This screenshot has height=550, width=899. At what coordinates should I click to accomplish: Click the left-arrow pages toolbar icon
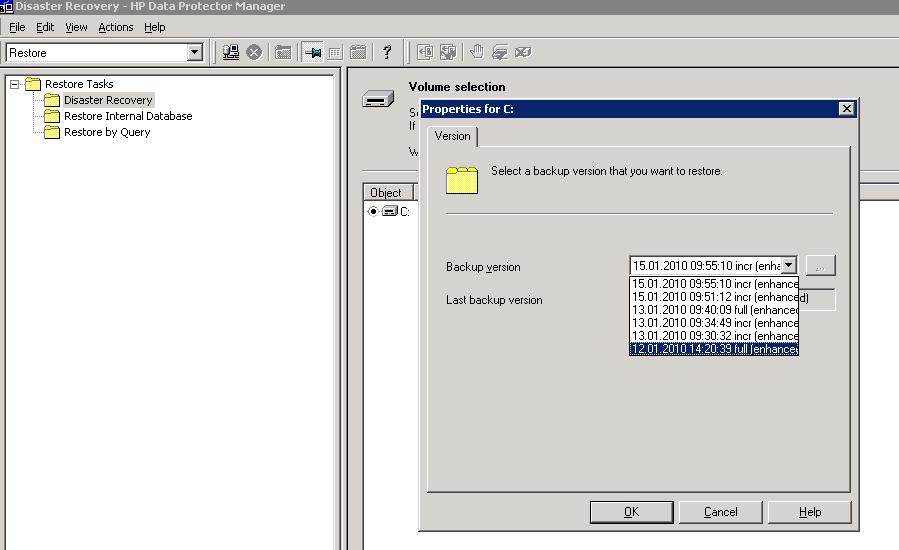click(x=425, y=52)
